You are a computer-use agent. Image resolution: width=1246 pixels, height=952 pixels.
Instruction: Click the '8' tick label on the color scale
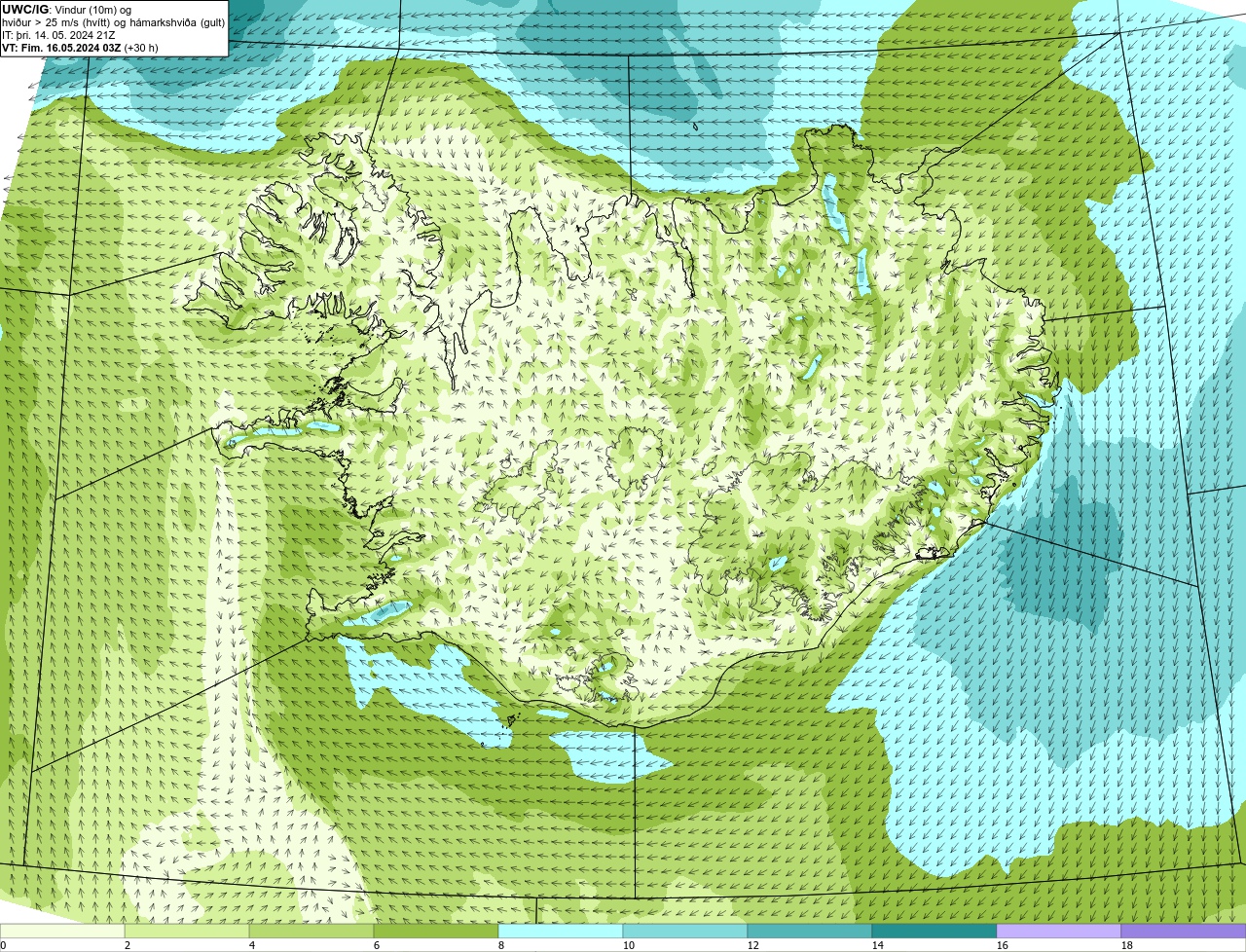(501, 945)
